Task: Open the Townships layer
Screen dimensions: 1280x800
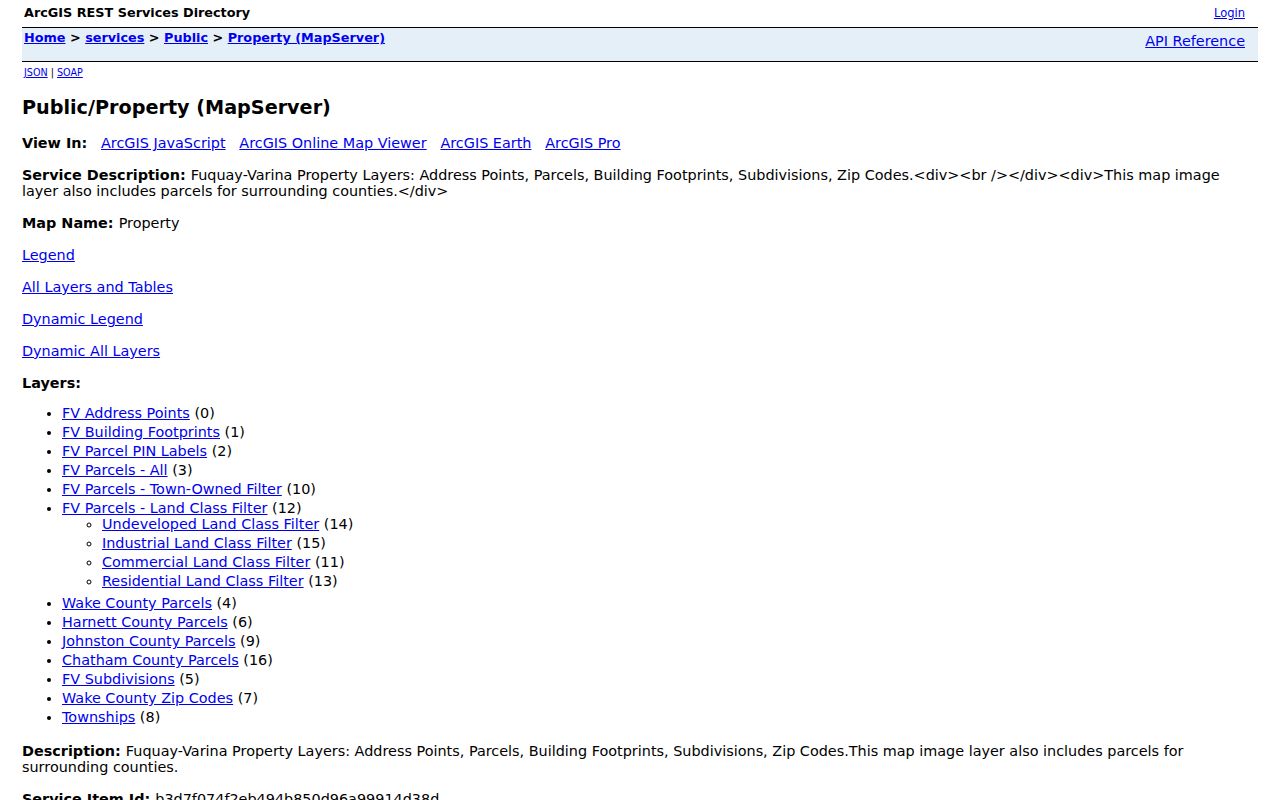Action: click(98, 717)
